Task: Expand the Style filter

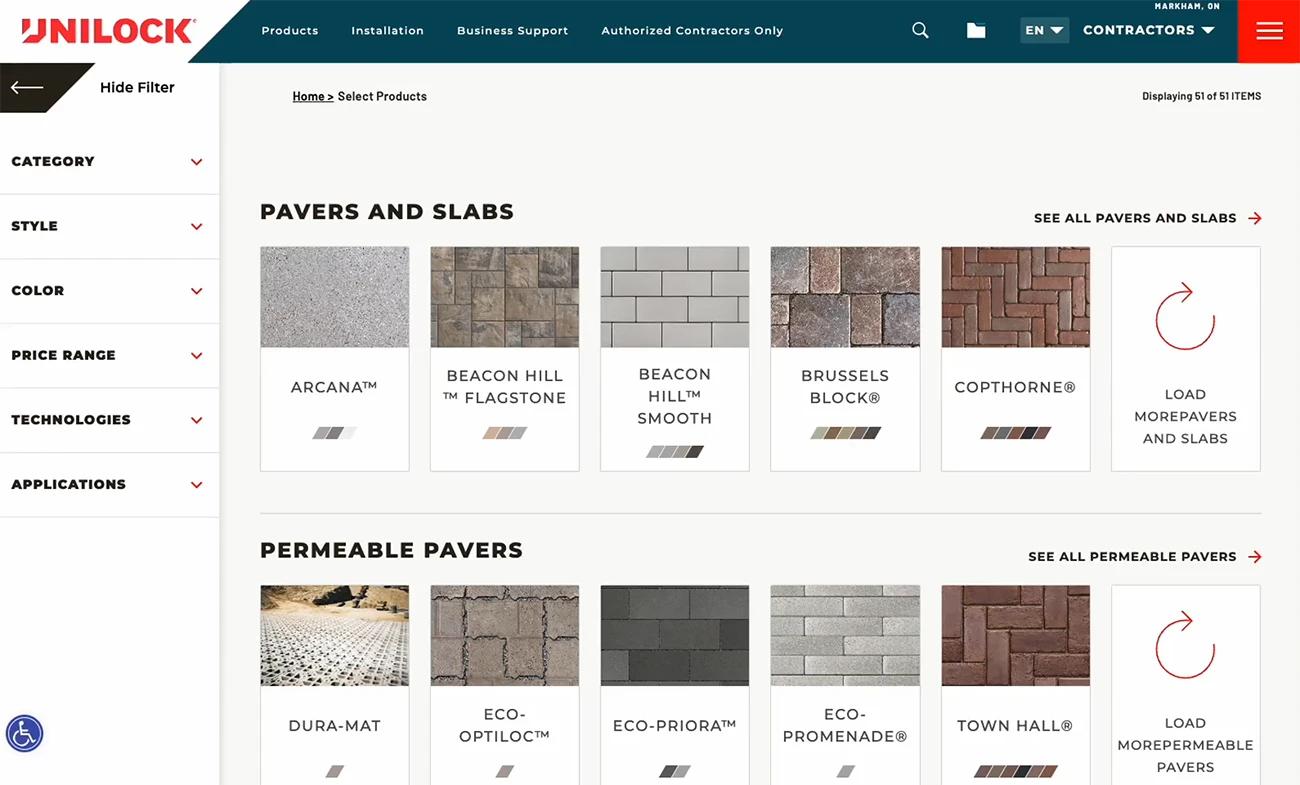Action: [109, 227]
